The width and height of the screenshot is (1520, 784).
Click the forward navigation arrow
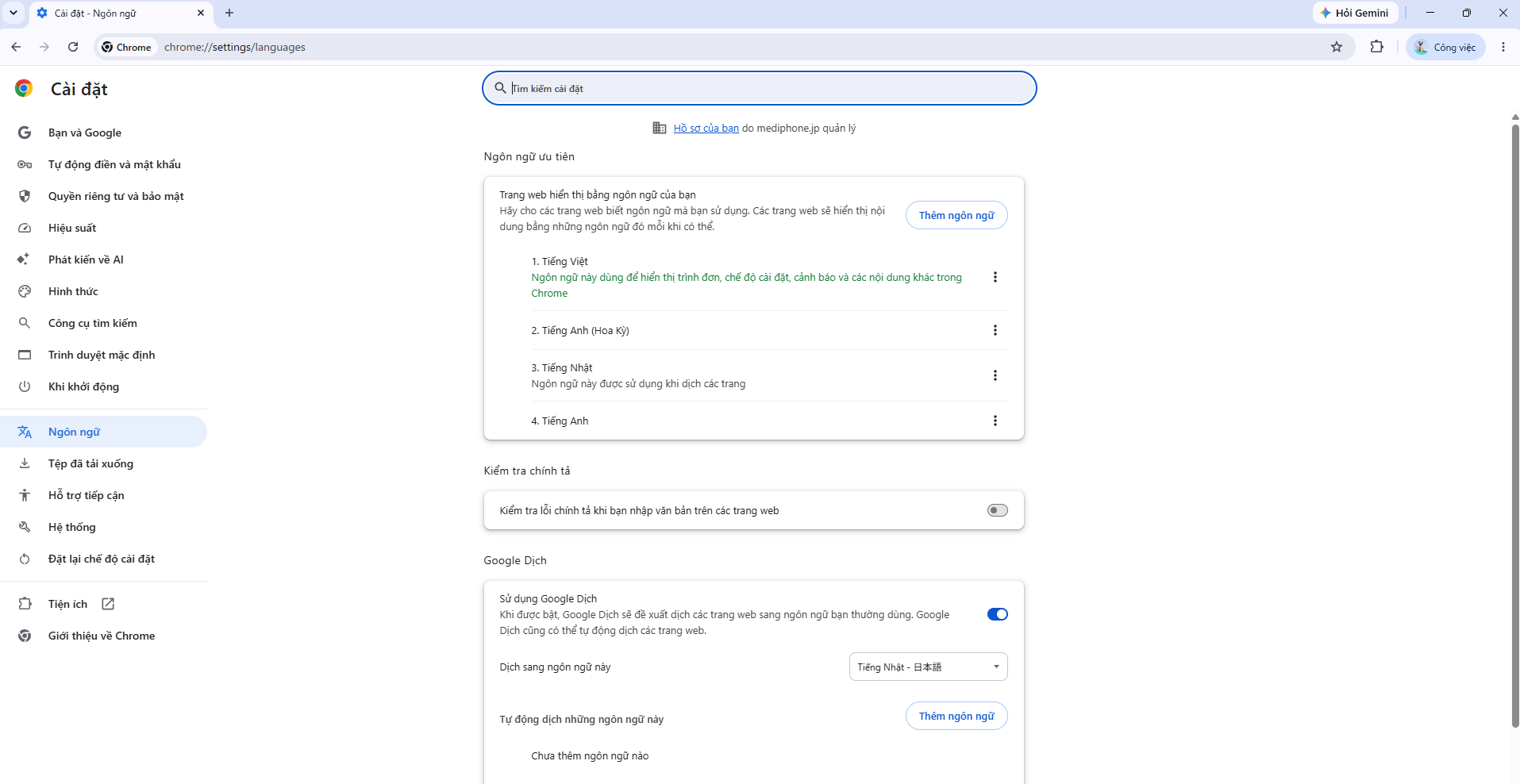tap(44, 47)
